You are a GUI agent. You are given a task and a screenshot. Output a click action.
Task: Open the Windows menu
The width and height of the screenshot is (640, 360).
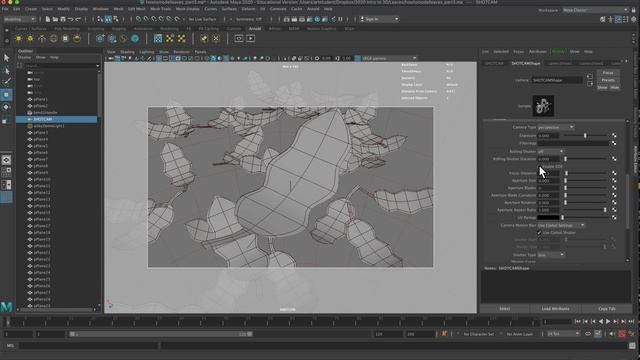click(100, 9)
